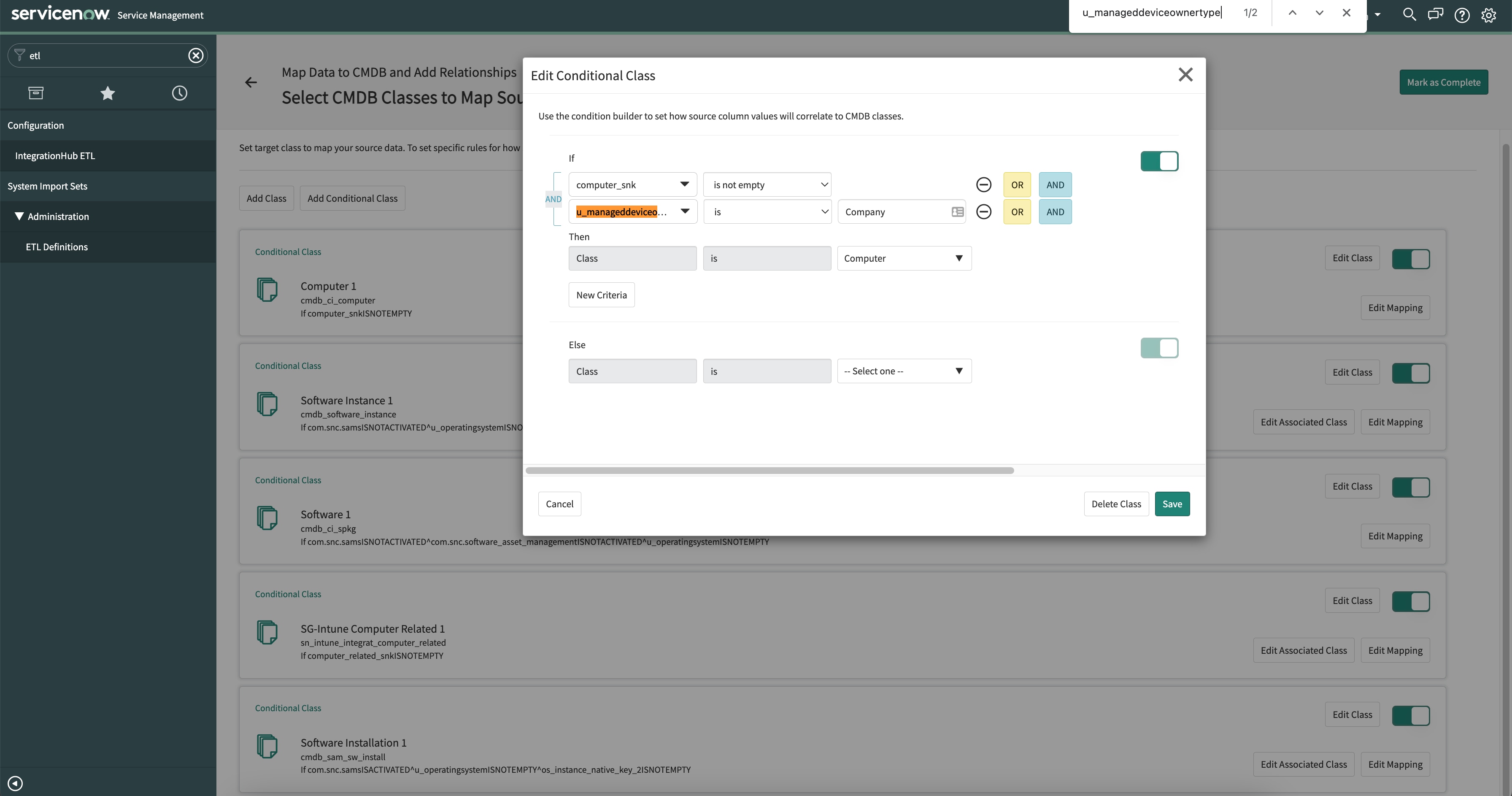Toggle the If condition switch on
This screenshot has height=796, width=1512.
coord(1160,161)
